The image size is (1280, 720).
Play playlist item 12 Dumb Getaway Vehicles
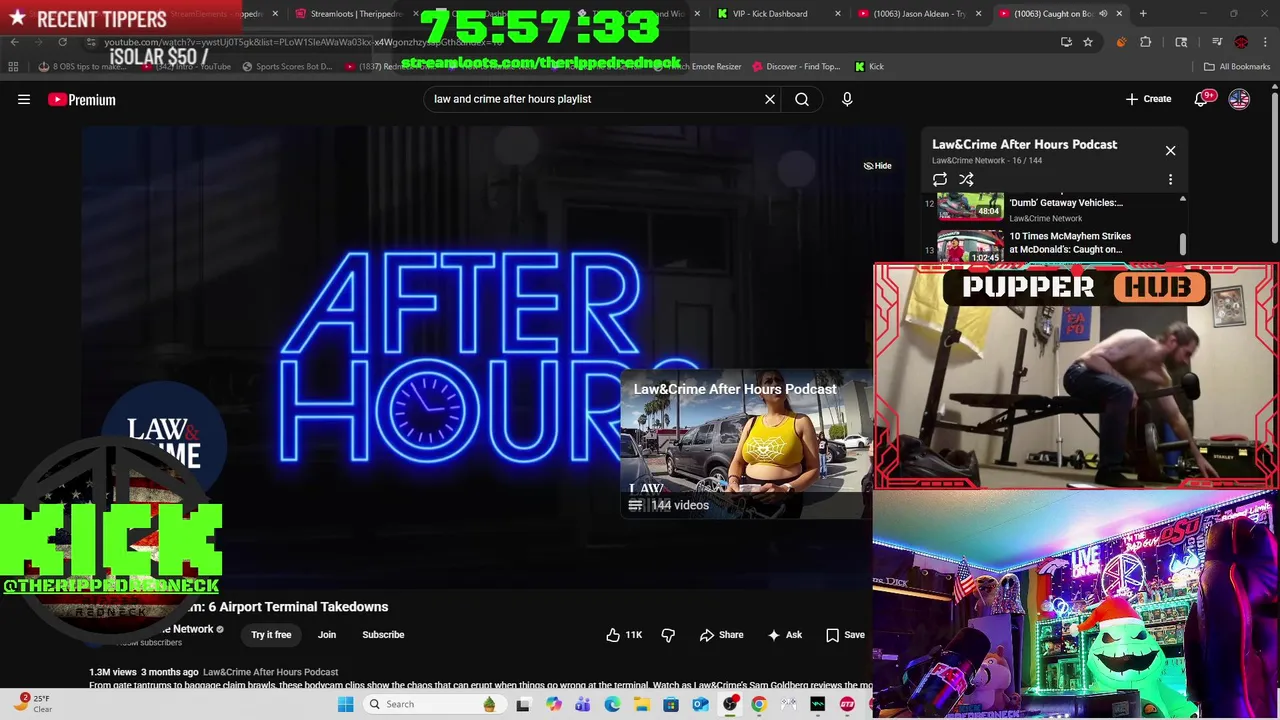point(1055,207)
